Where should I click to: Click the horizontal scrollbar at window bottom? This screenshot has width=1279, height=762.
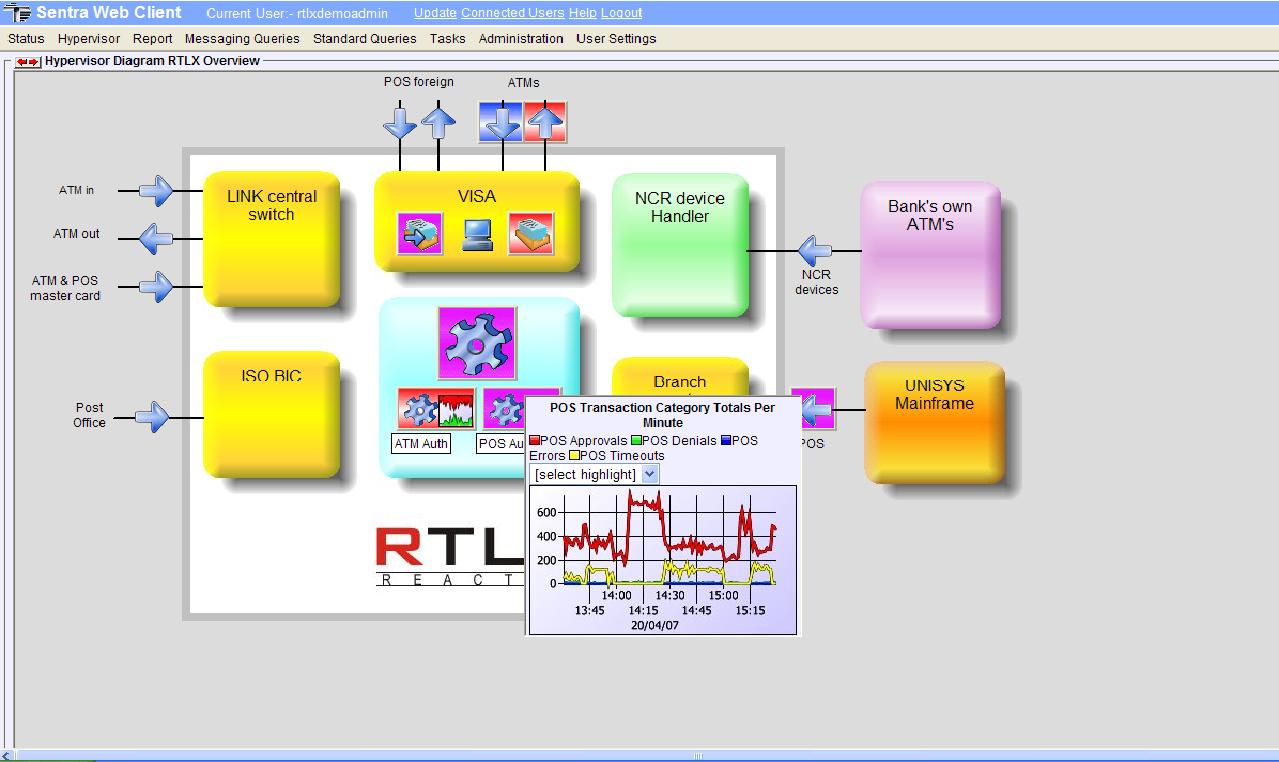(x=639, y=756)
